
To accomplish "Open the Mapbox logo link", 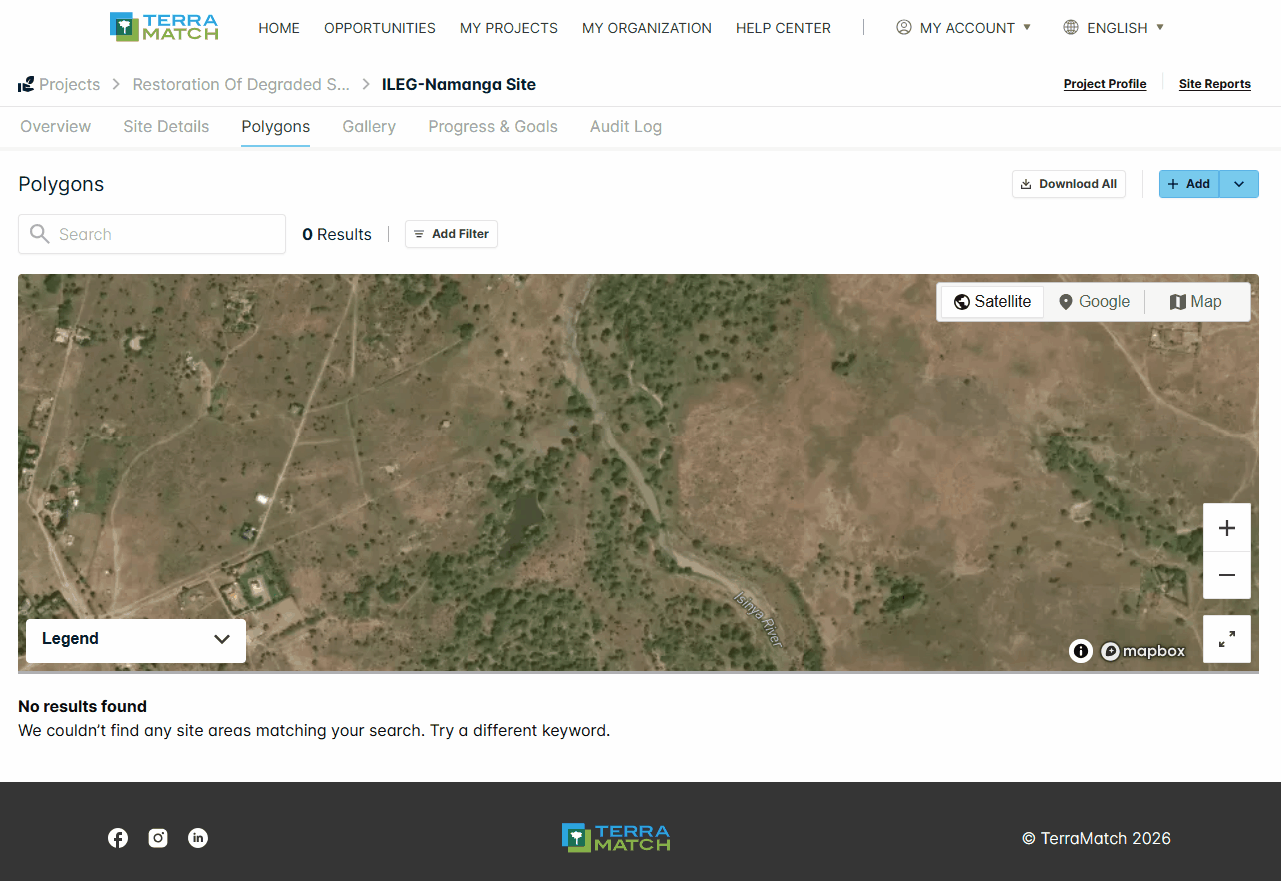I will point(1143,651).
